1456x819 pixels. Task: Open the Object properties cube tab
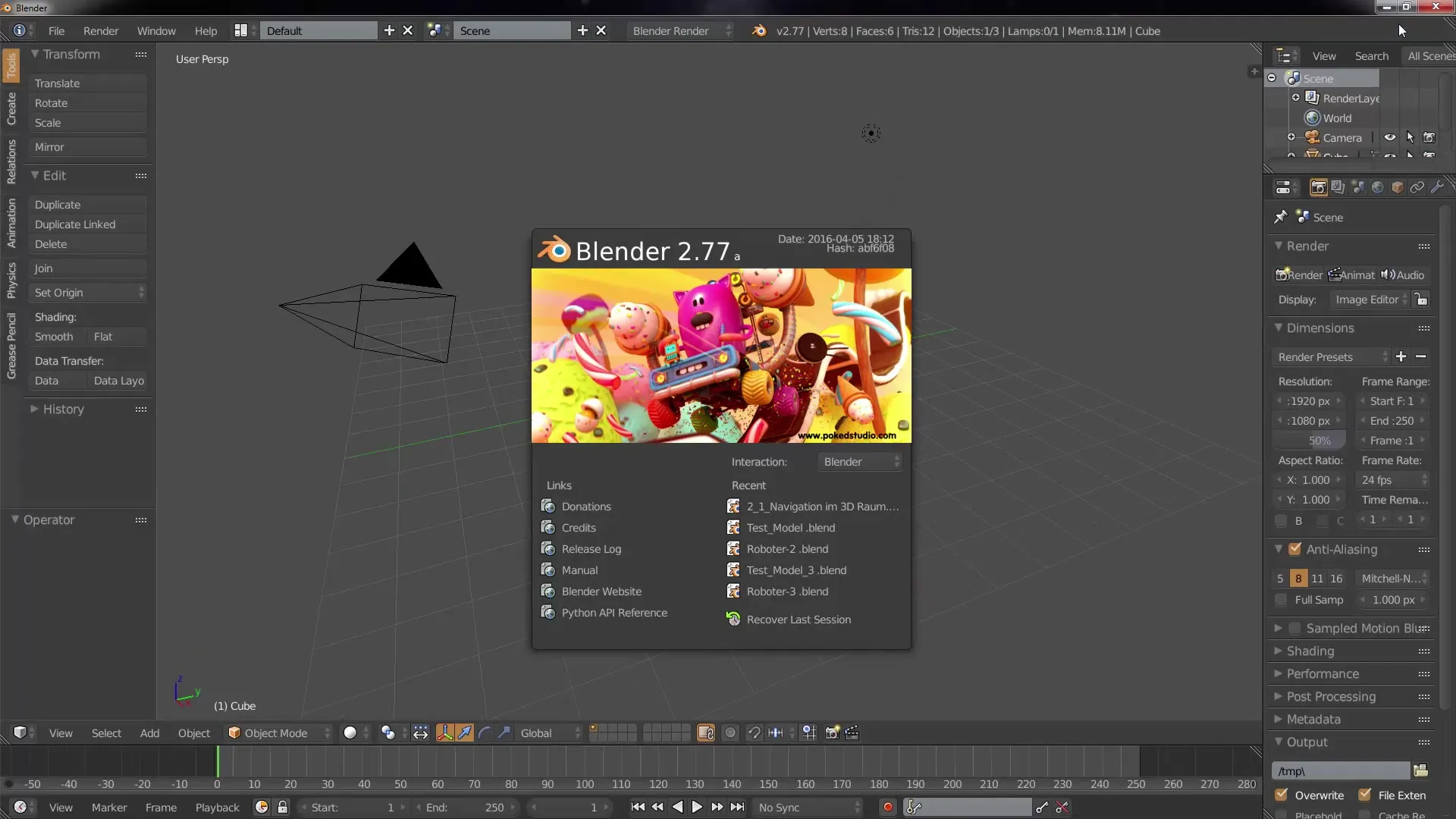click(x=1397, y=187)
